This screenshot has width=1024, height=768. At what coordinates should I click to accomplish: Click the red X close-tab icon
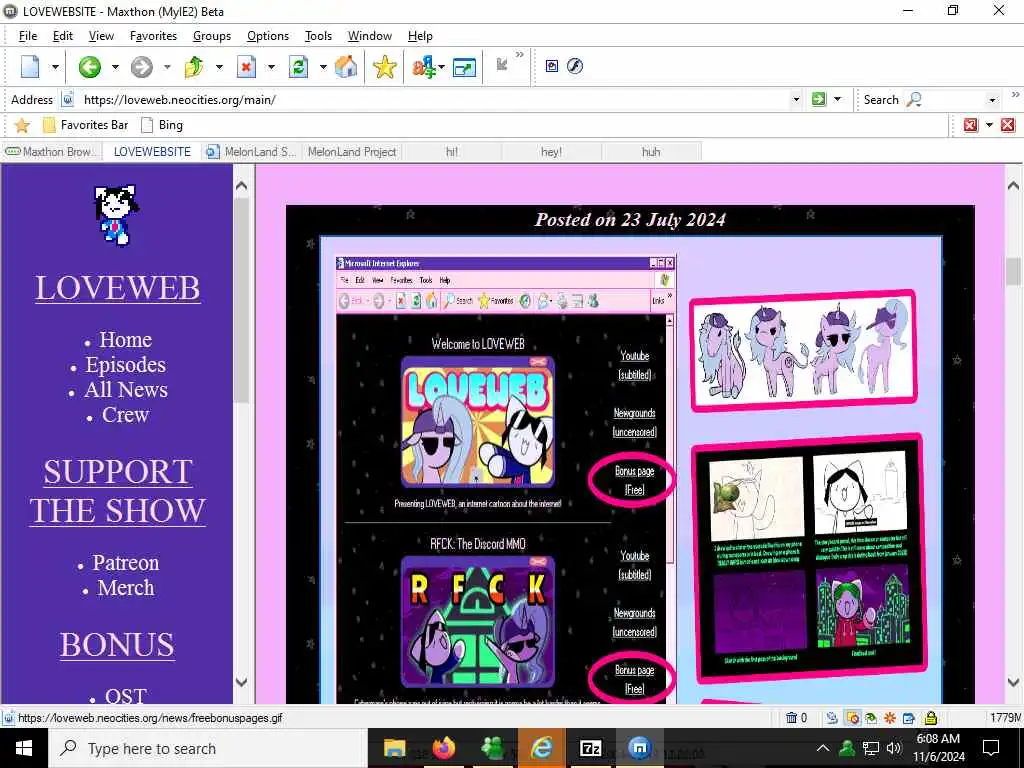pos(1008,125)
